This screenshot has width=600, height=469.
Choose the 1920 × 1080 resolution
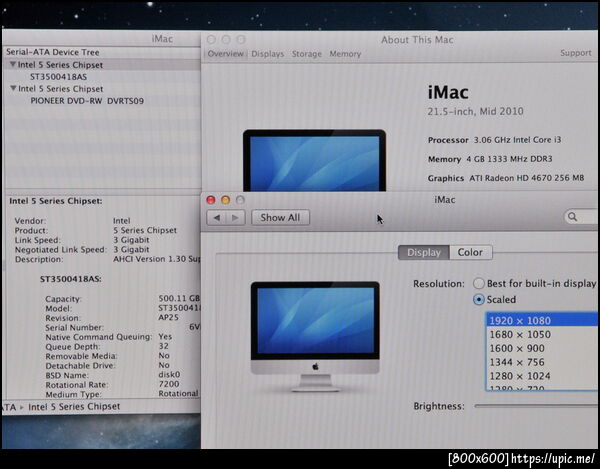point(541,320)
